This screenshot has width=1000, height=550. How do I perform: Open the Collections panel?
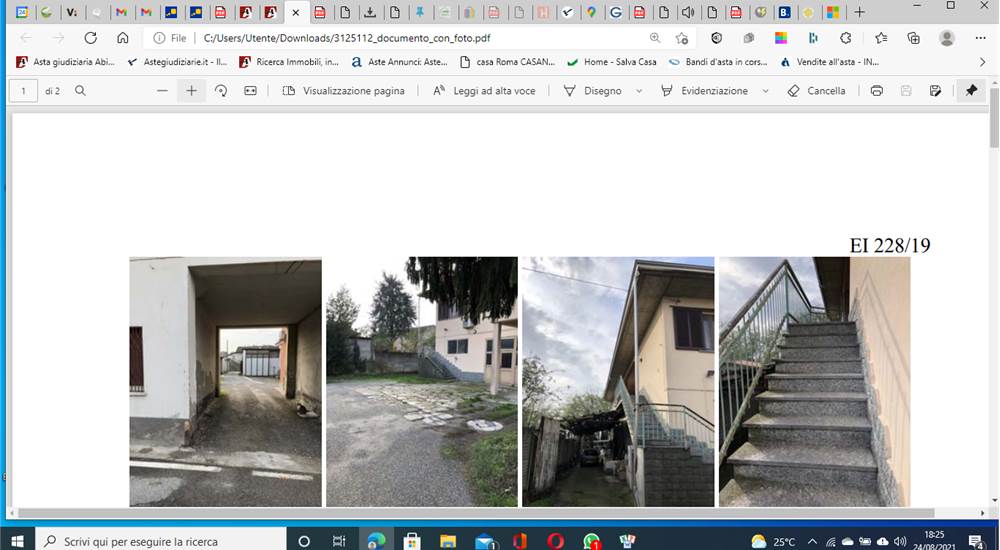coord(913,38)
